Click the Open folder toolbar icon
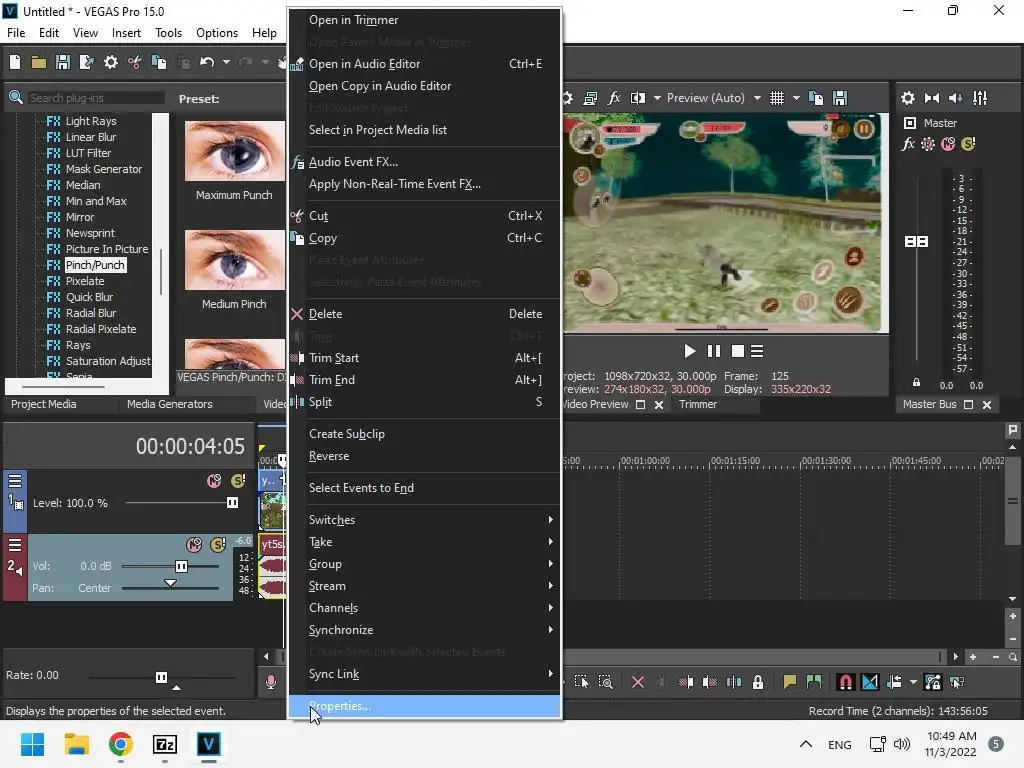 (x=39, y=62)
